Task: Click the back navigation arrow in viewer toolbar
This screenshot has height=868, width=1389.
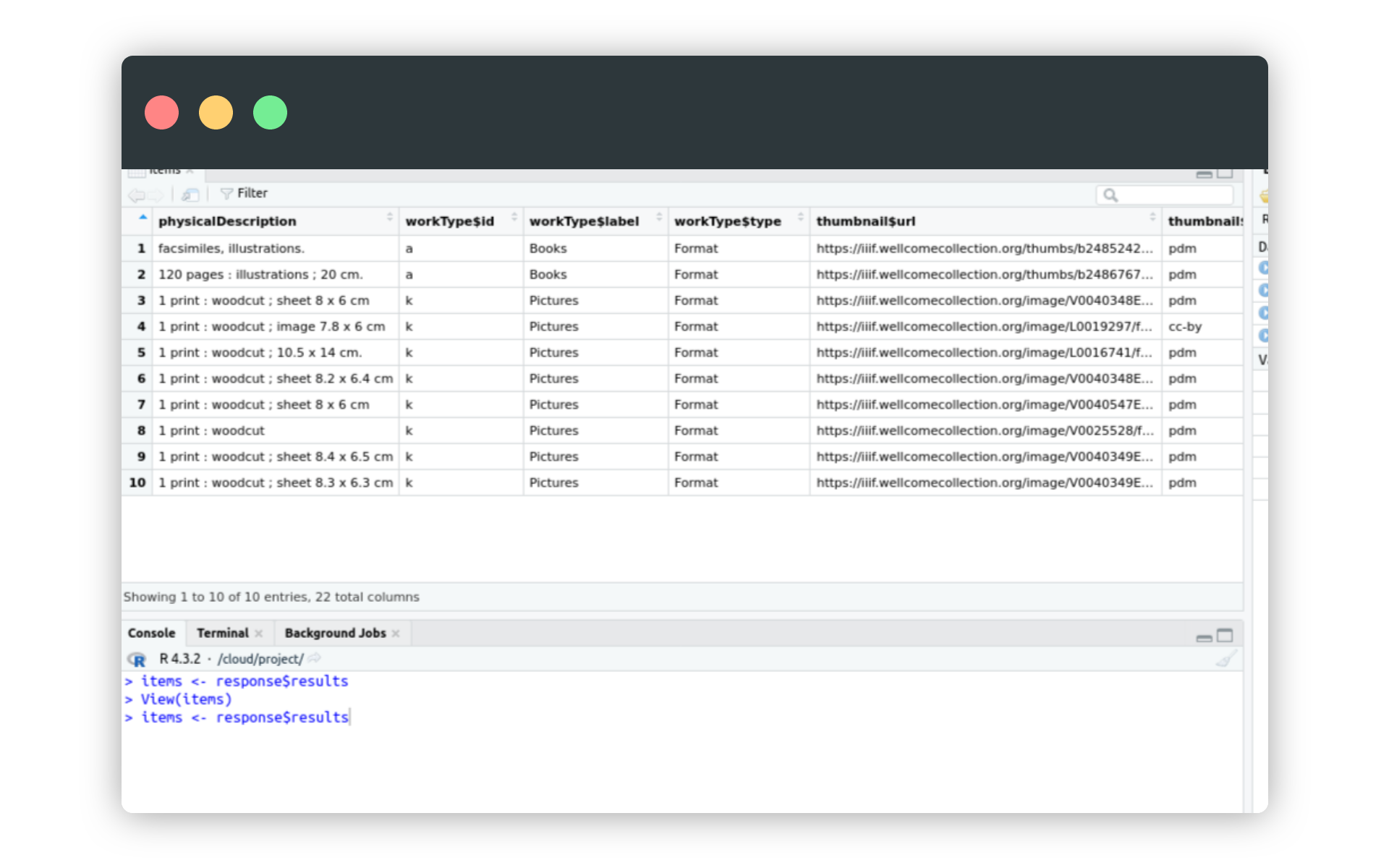Action: point(136,195)
